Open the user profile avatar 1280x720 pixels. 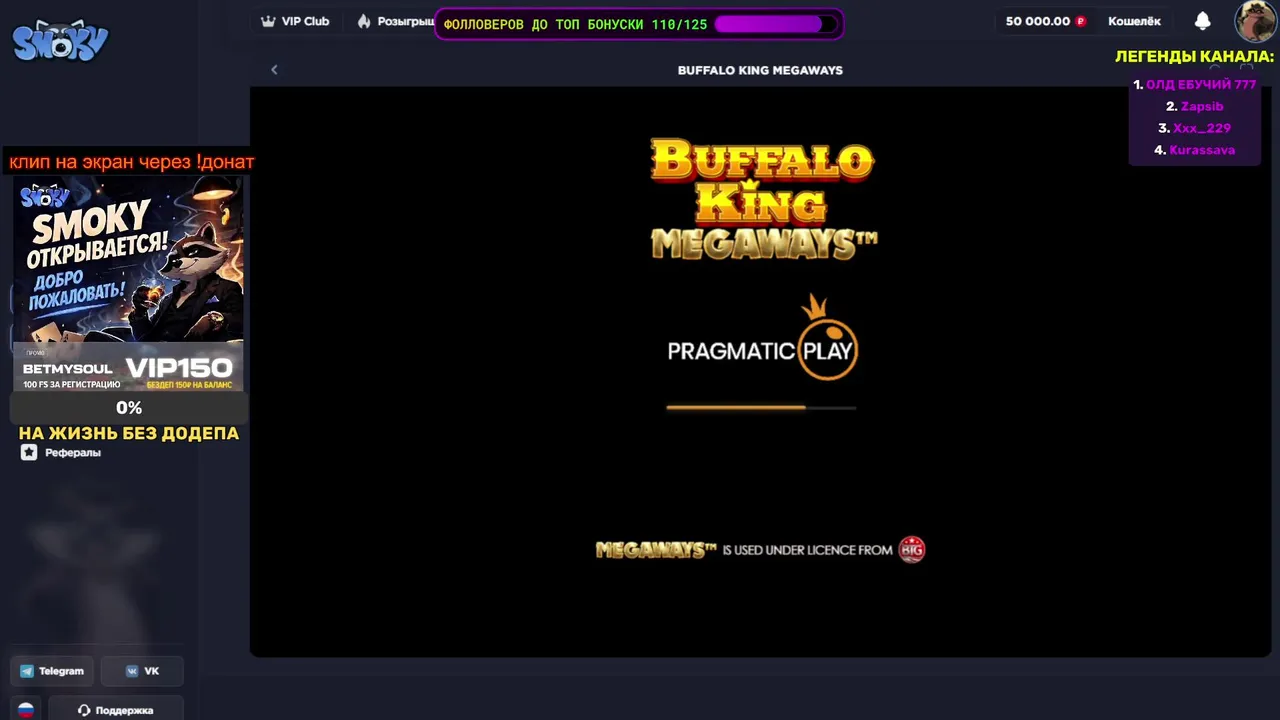(1254, 21)
